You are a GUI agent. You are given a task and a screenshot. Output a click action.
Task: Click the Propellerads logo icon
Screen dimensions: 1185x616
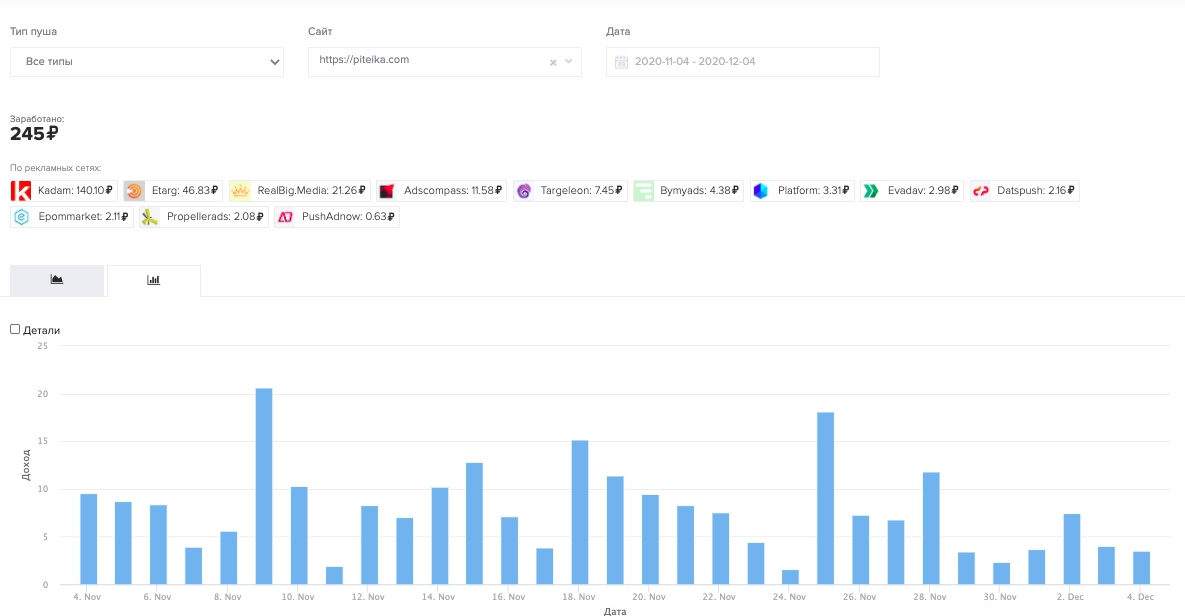(150, 217)
